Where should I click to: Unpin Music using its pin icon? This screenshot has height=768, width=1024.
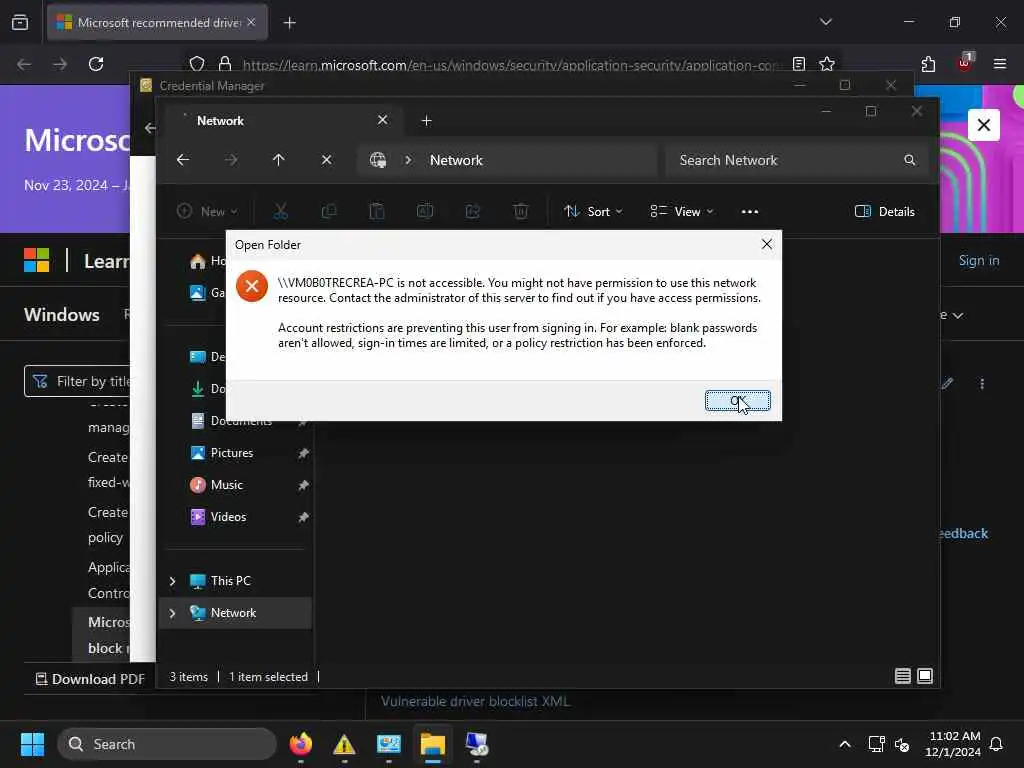tap(303, 485)
